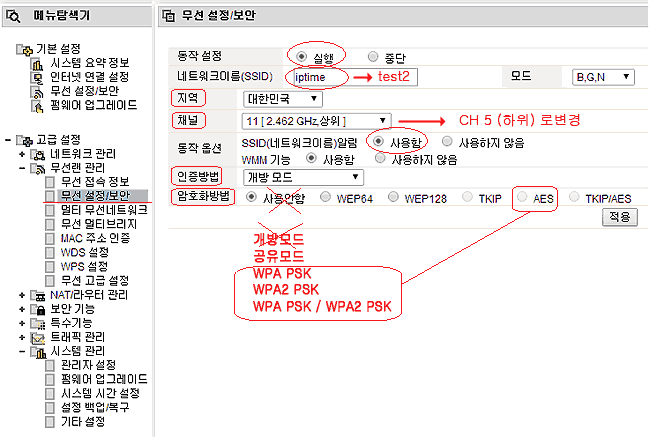Click the 무선 접속 정보 page icon
Image resolution: width=650 pixels, height=437 pixels.
coord(50,182)
